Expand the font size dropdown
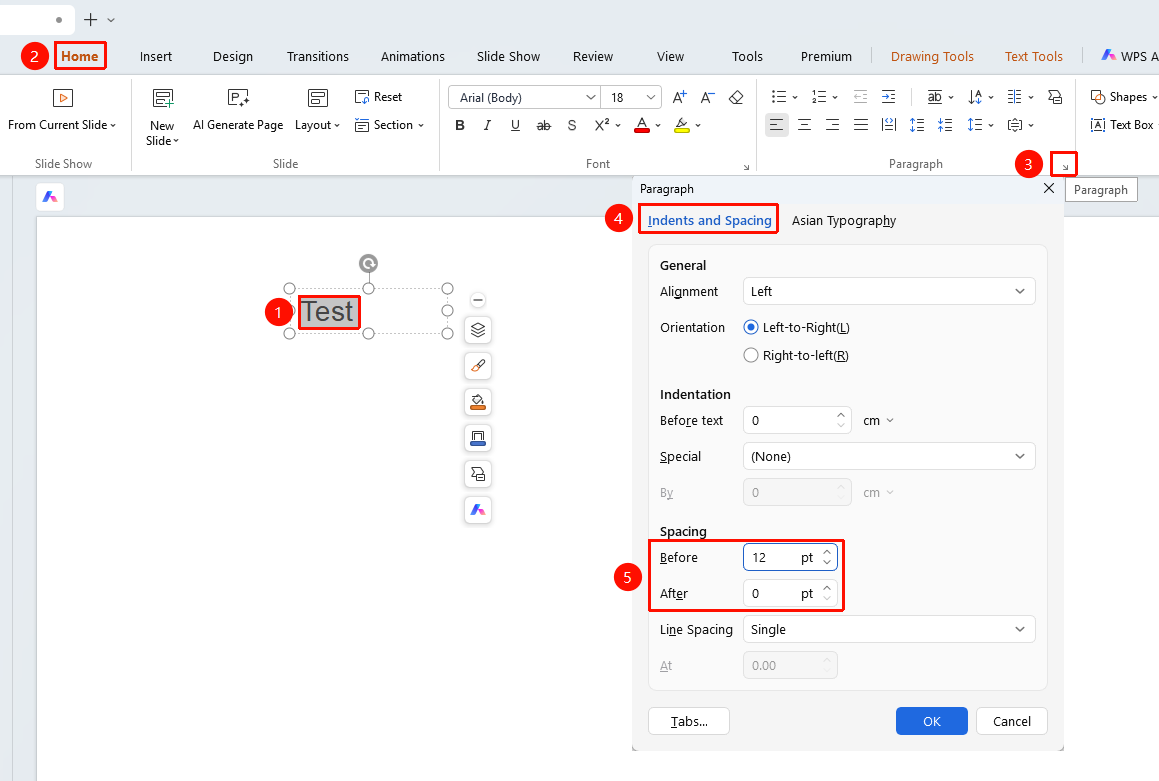Image resolution: width=1159 pixels, height=781 pixels. (650, 98)
